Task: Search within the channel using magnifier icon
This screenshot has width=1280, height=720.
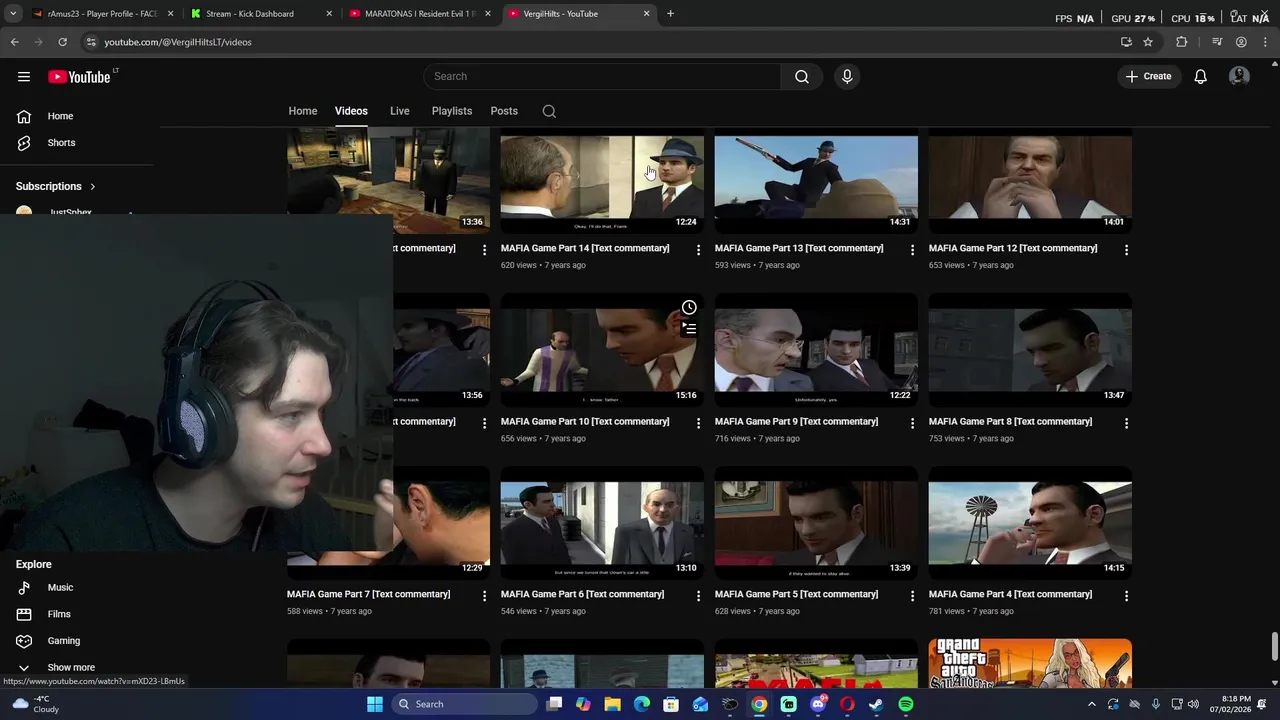Action: [x=549, y=111]
